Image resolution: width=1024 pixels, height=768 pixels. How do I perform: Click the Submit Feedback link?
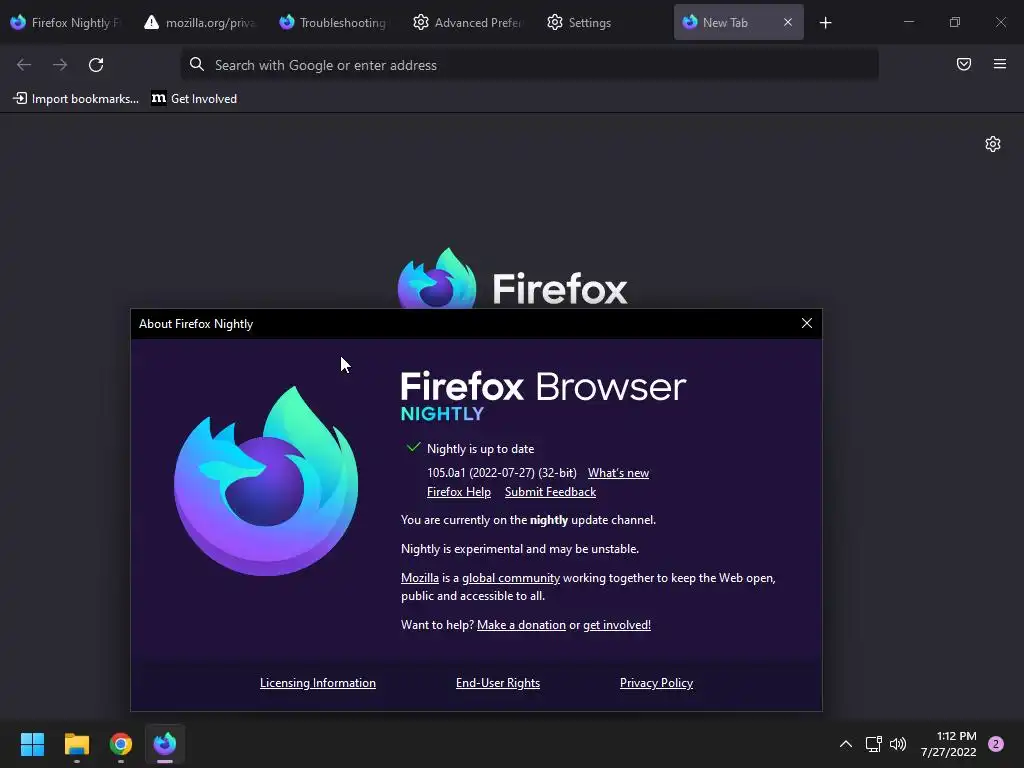pos(551,492)
